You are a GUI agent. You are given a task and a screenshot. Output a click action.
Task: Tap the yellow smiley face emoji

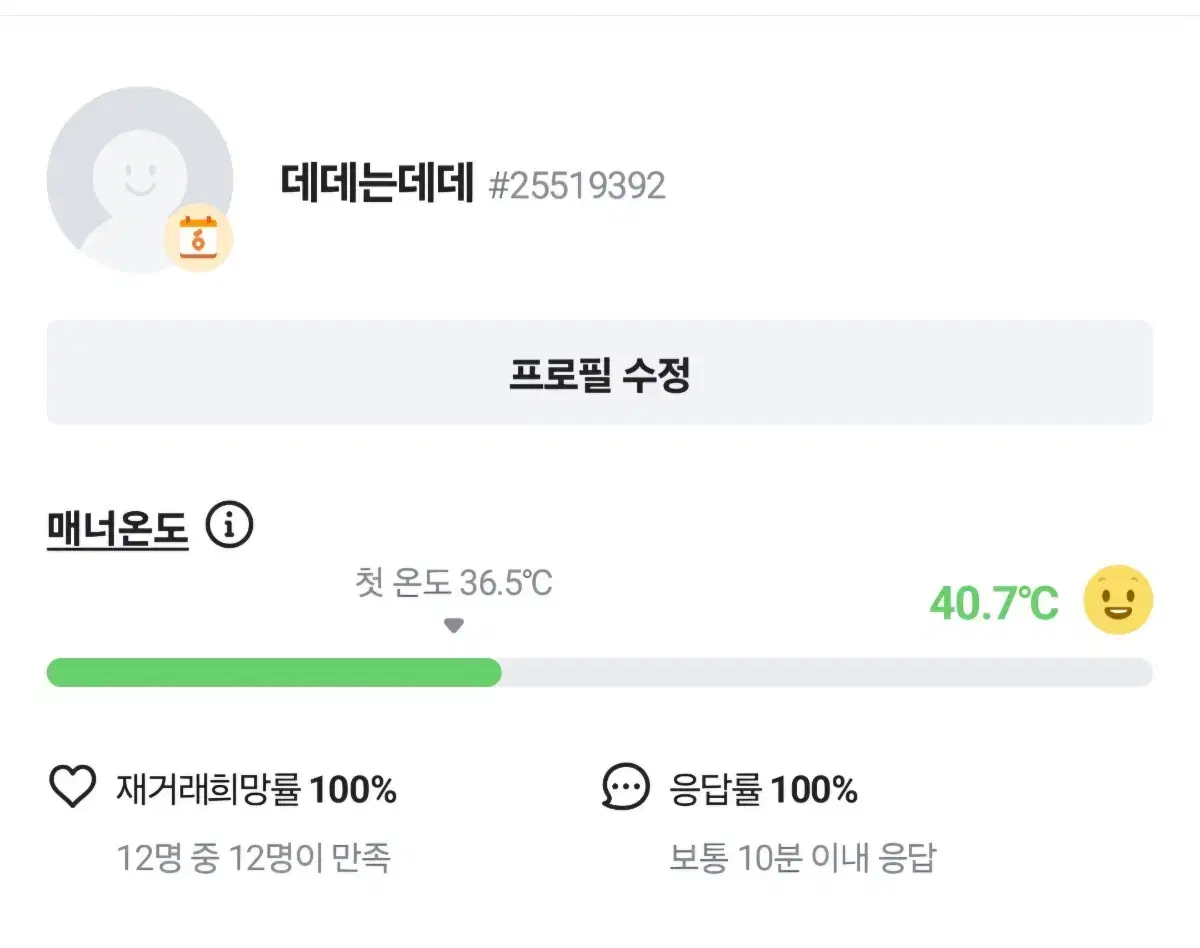point(1118,600)
